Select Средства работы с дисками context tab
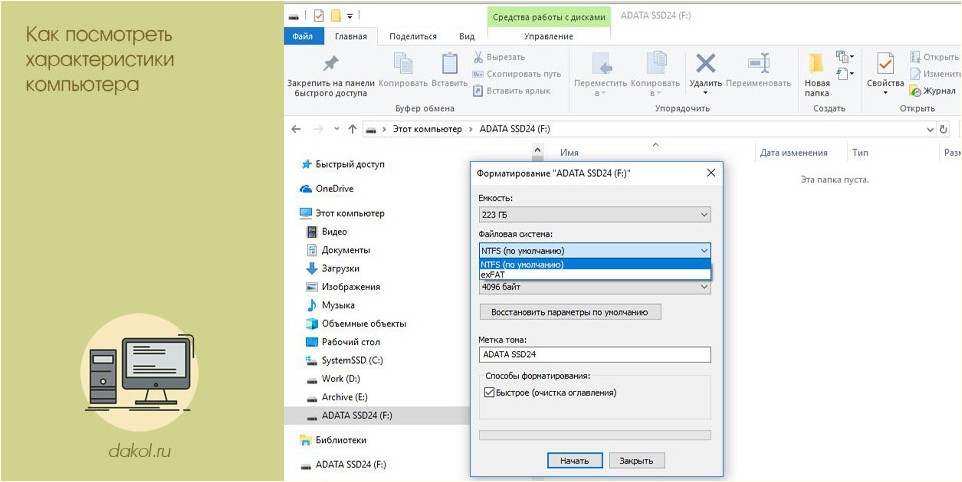962x482 pixels. coord(548,17)
